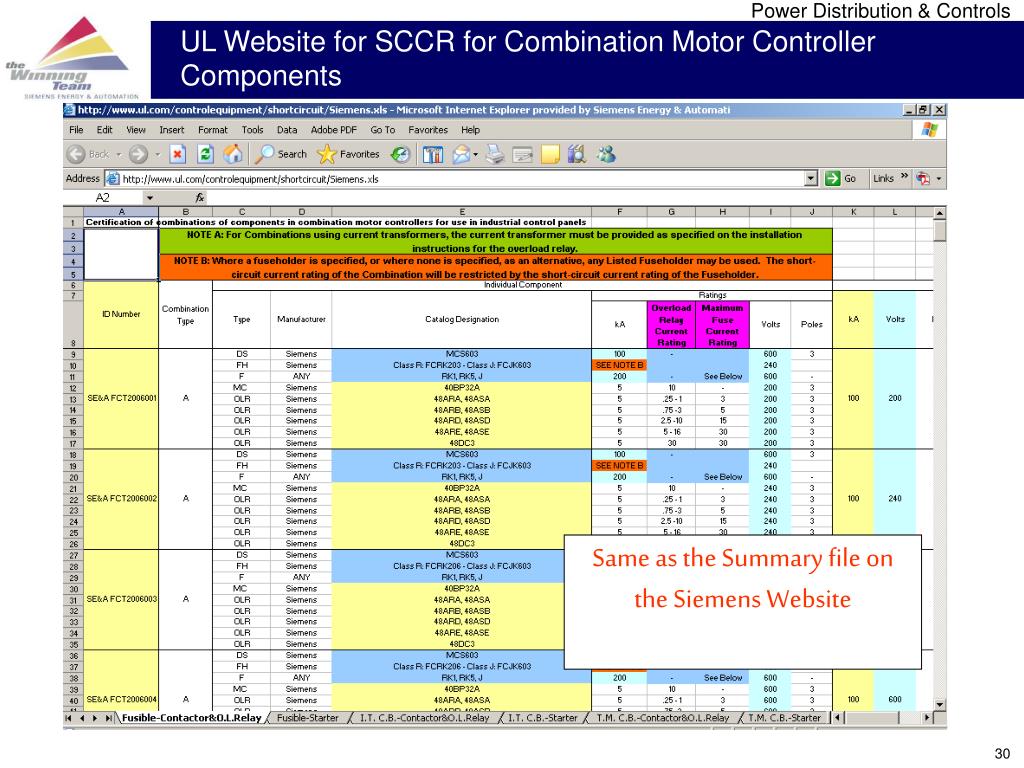
Task: Open the Format menu
Action: tap(213, 130)
